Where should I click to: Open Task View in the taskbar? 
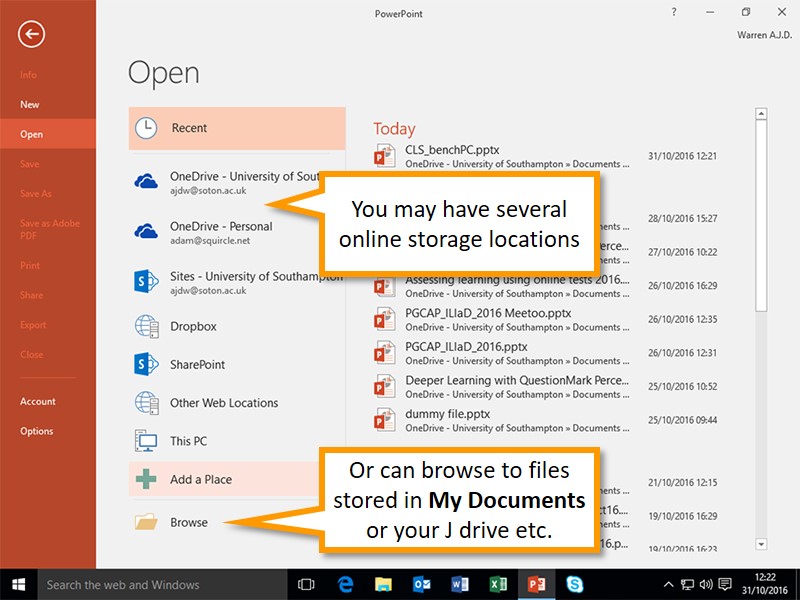click(306, 585)
